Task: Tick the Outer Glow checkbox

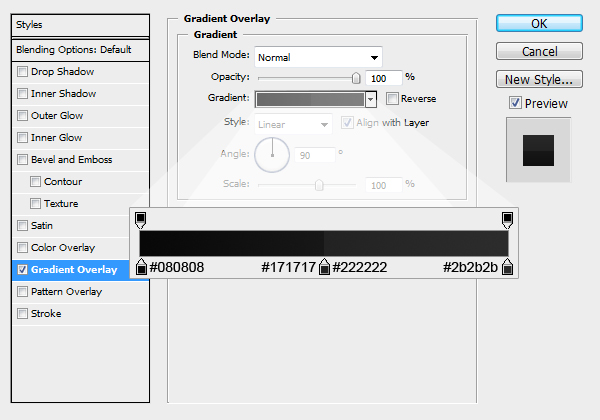Action: (x=22, y=116)
